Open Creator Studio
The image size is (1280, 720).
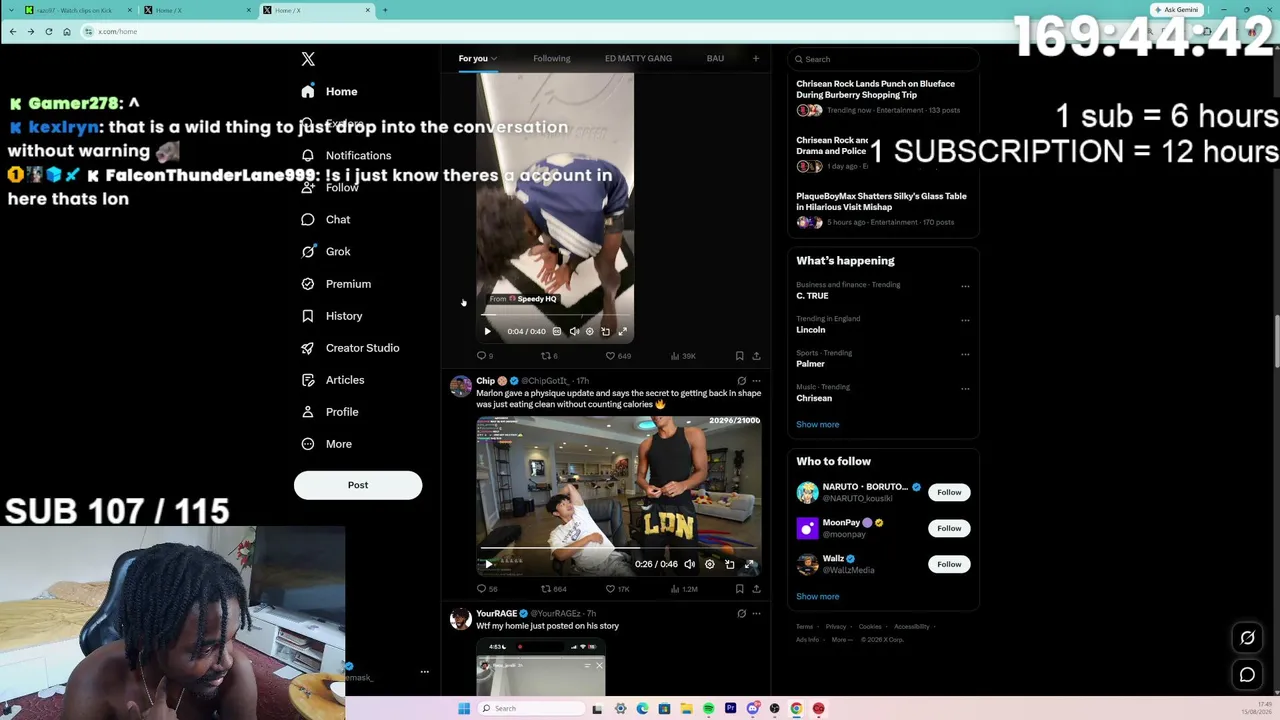[350, 347]
